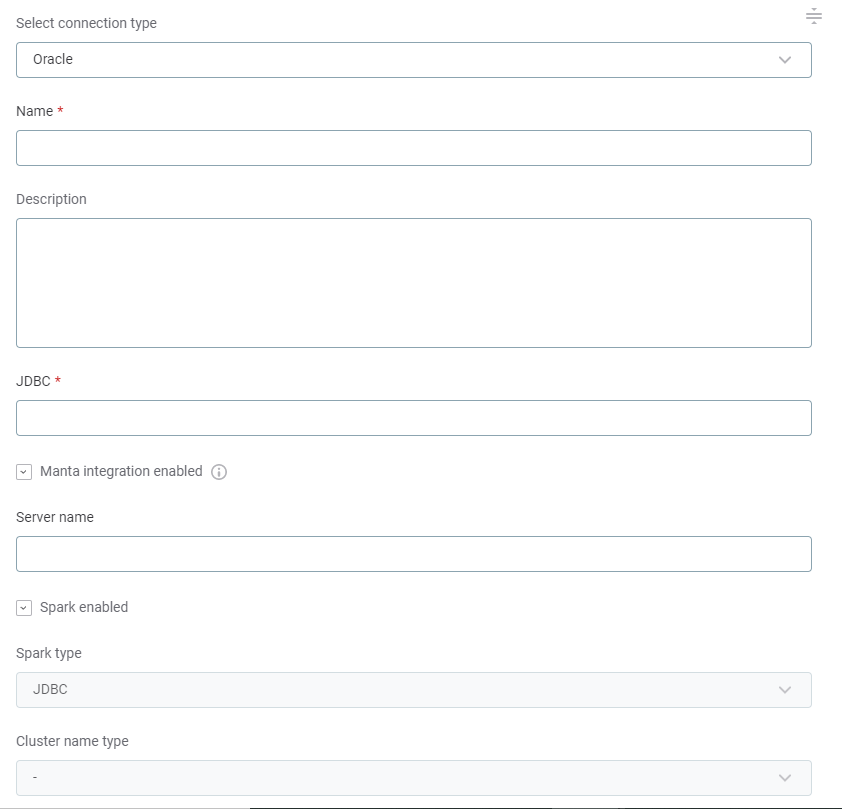Click the 'Description' field label
Screen dimensions: 842x809
51,199
